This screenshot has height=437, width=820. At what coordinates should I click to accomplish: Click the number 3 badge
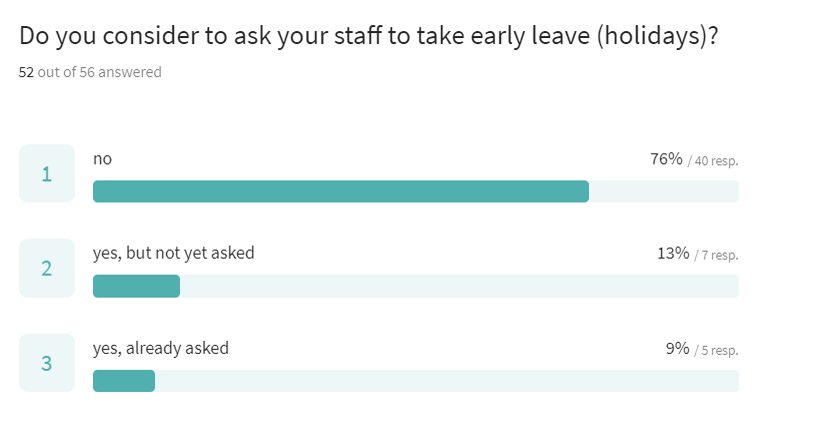coord(46,363)
